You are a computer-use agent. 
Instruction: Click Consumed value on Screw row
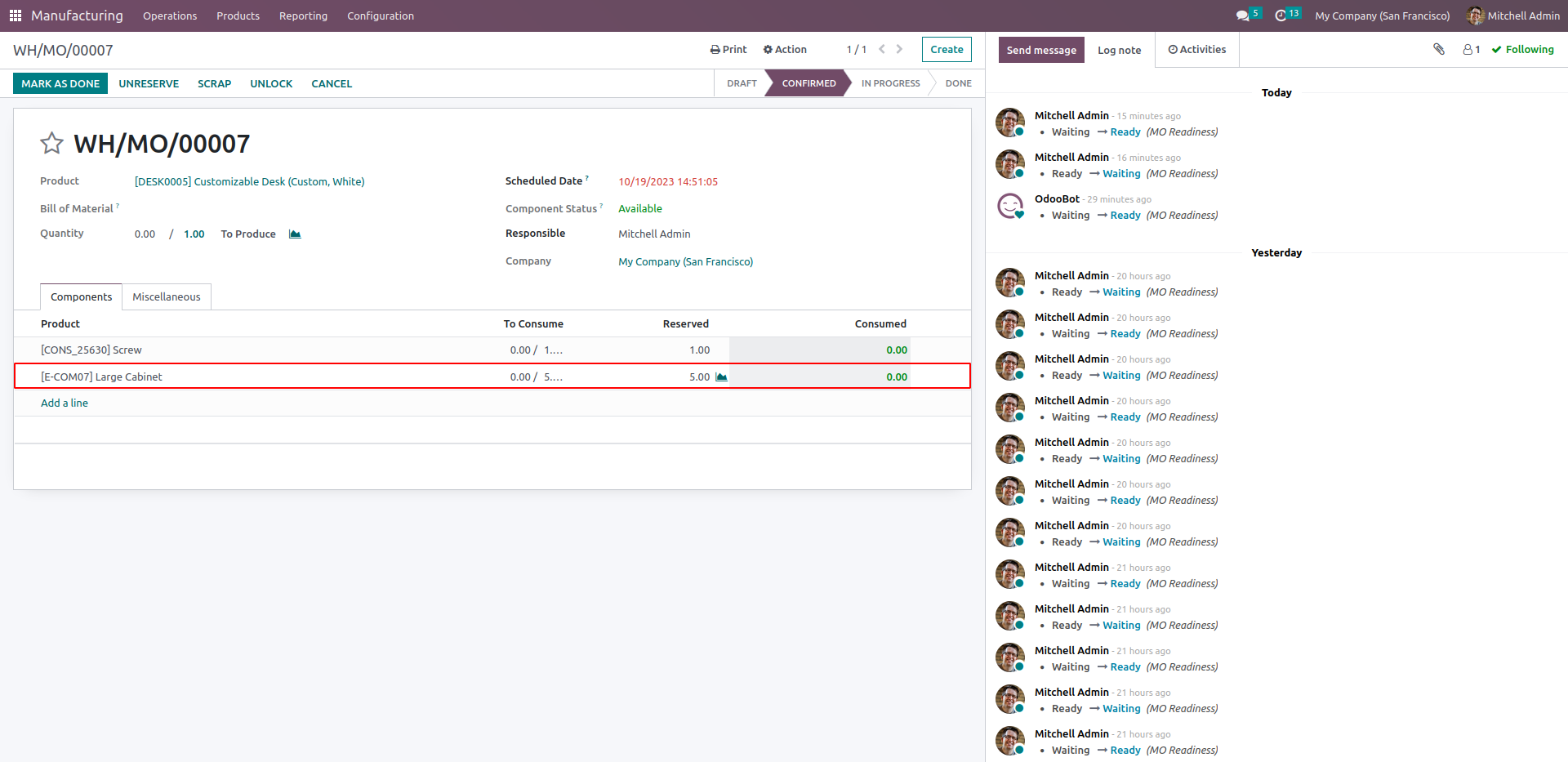click(897, 350)
